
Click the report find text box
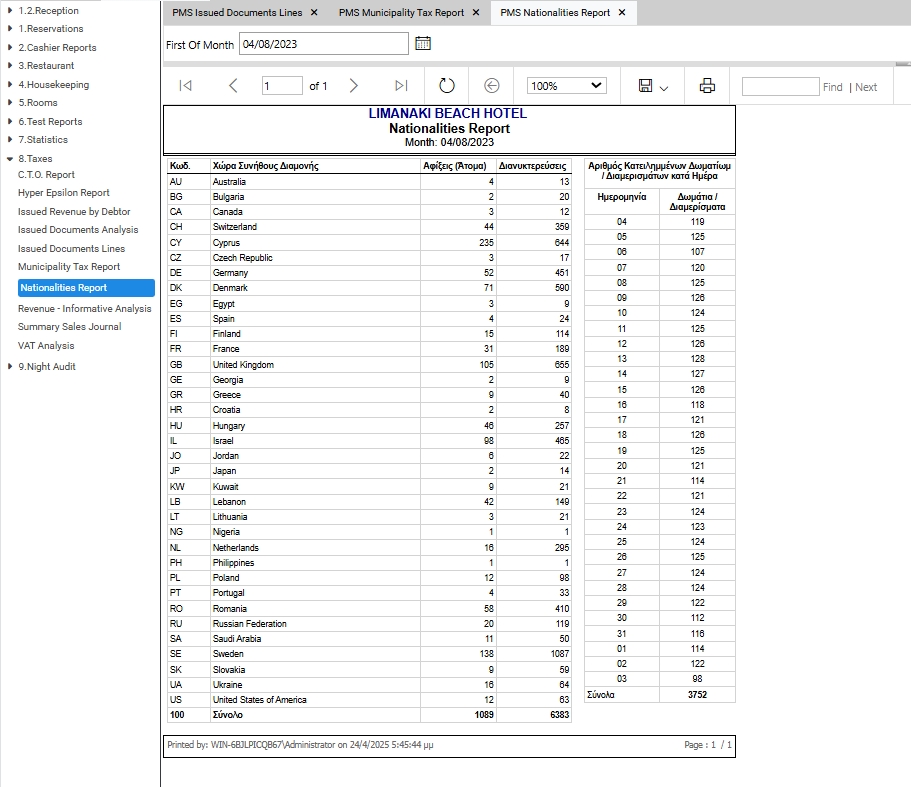780,87
